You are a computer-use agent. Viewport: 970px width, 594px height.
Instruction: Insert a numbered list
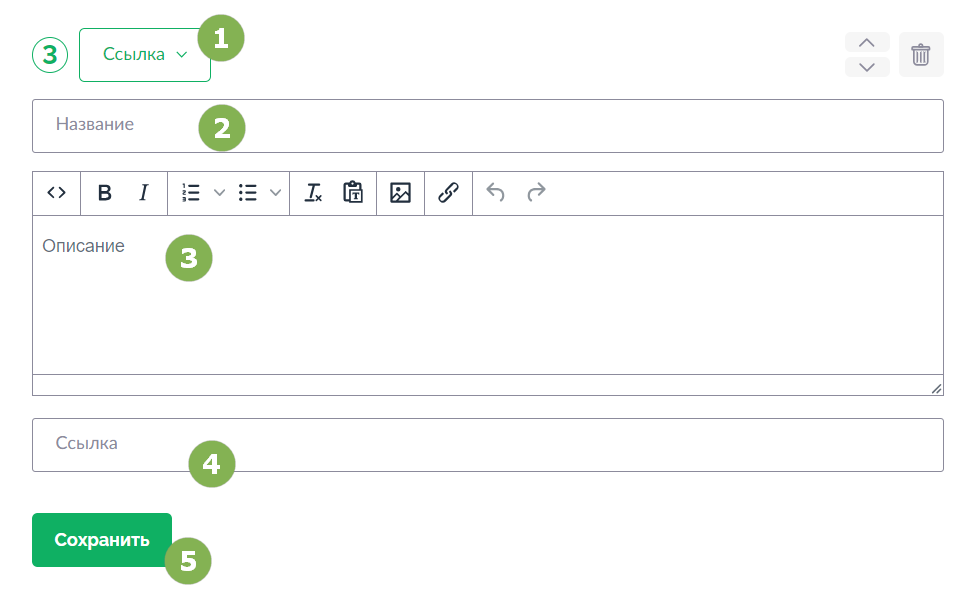pos(191,193)
